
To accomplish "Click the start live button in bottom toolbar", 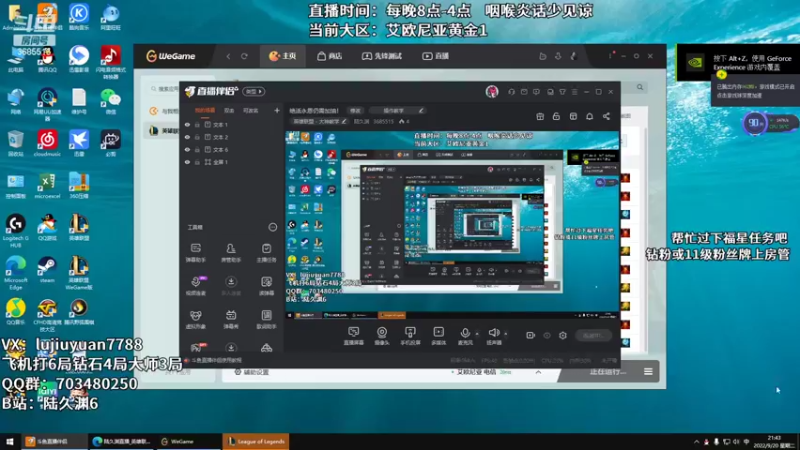I will 593,335.
